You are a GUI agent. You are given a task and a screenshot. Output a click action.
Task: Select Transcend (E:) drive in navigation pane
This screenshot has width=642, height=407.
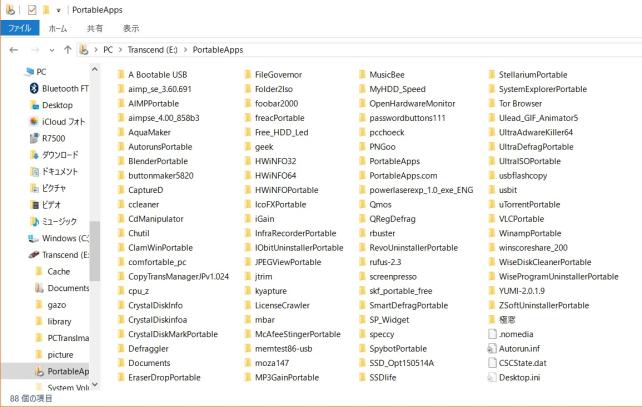tap(59, 255)
